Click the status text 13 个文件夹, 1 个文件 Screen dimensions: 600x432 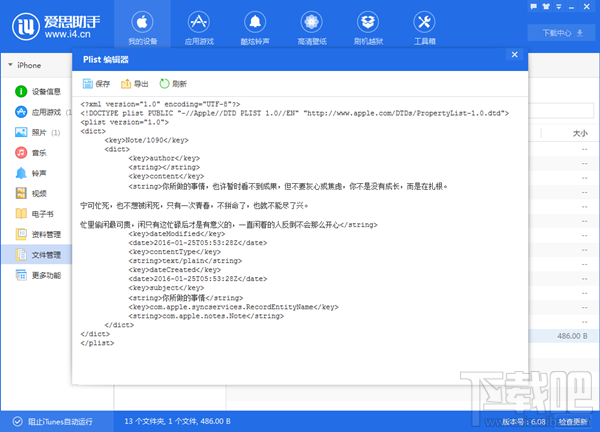[177, 421]
